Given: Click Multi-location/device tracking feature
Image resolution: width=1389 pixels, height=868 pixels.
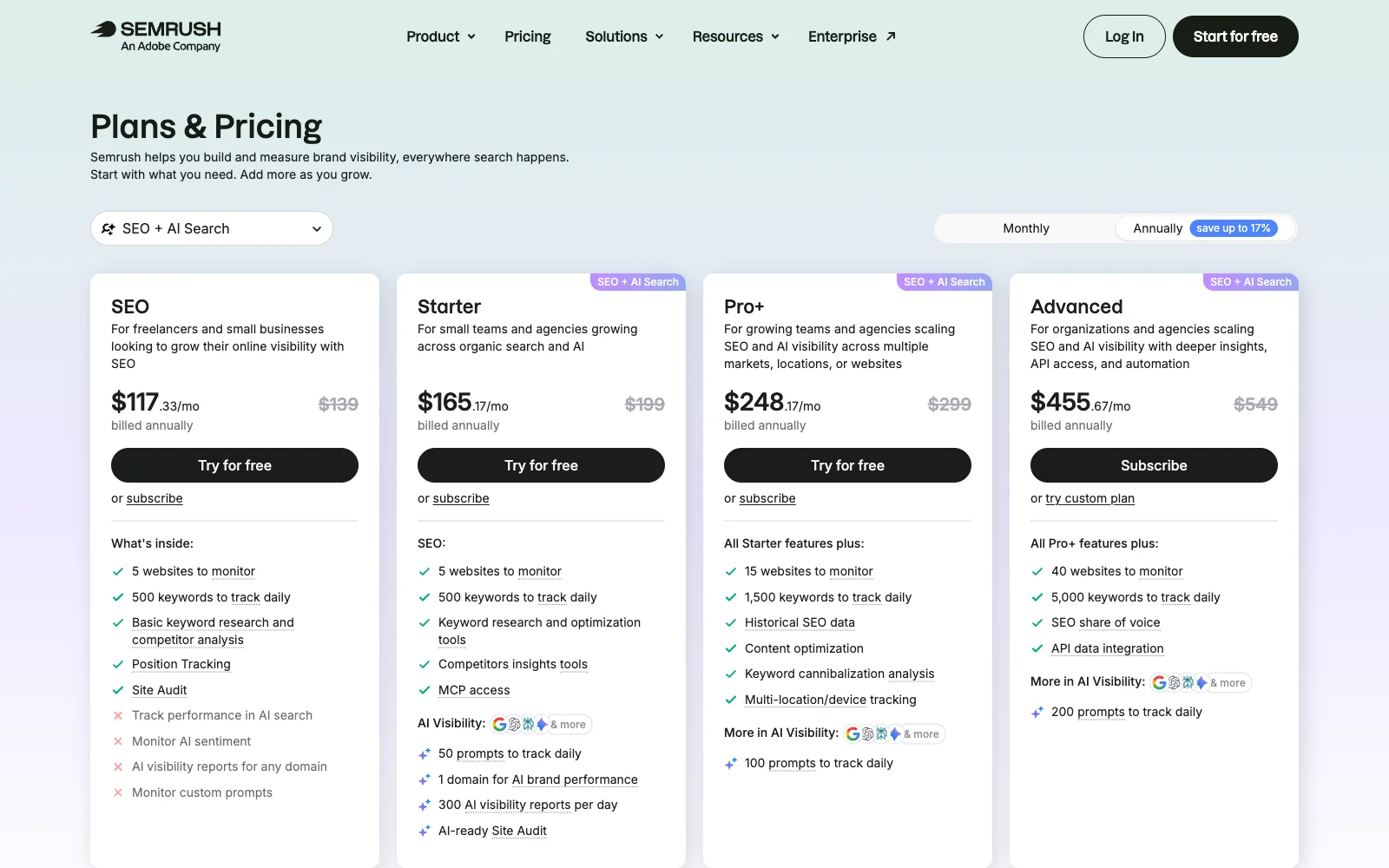Looking at the screenshot, I should 831,700.
